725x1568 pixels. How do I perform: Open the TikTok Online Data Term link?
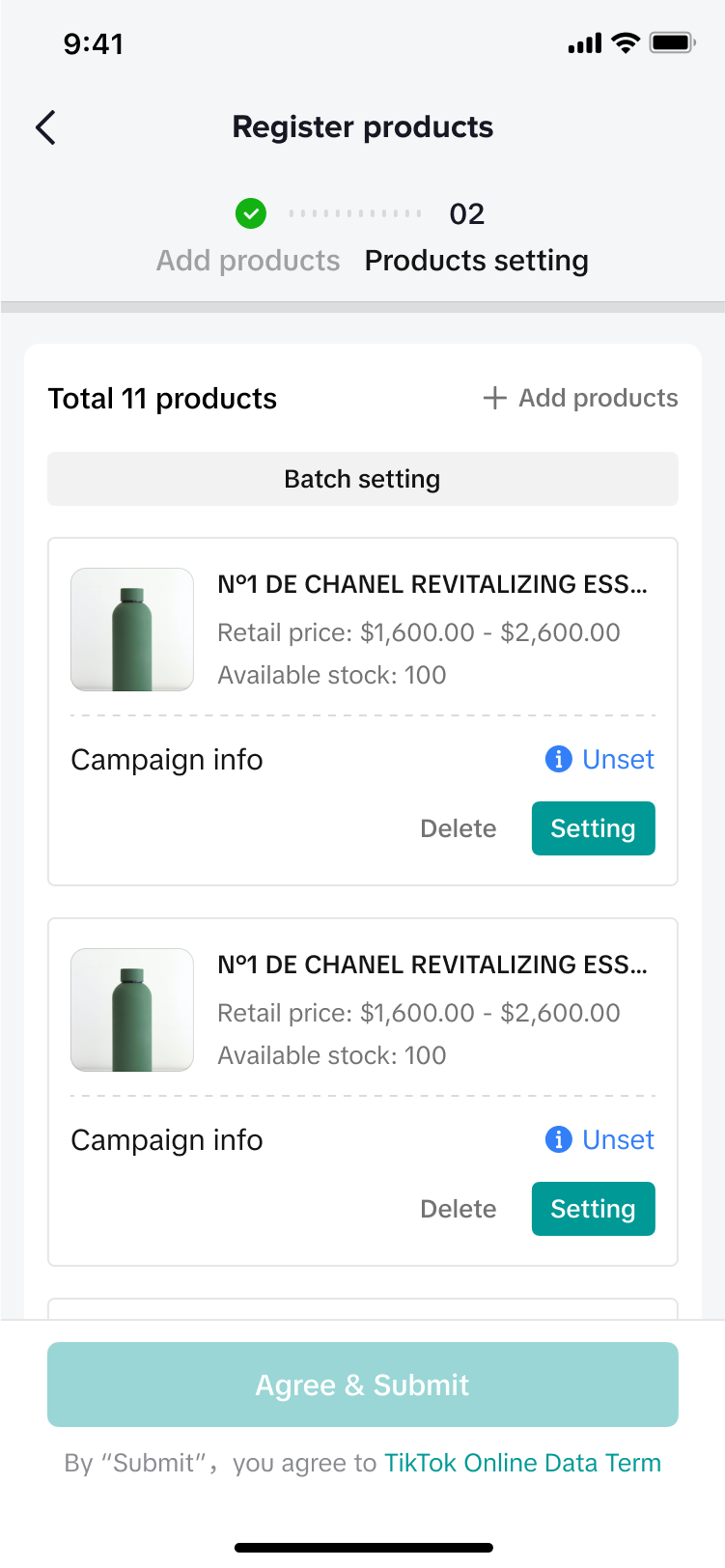[522, 1463]
